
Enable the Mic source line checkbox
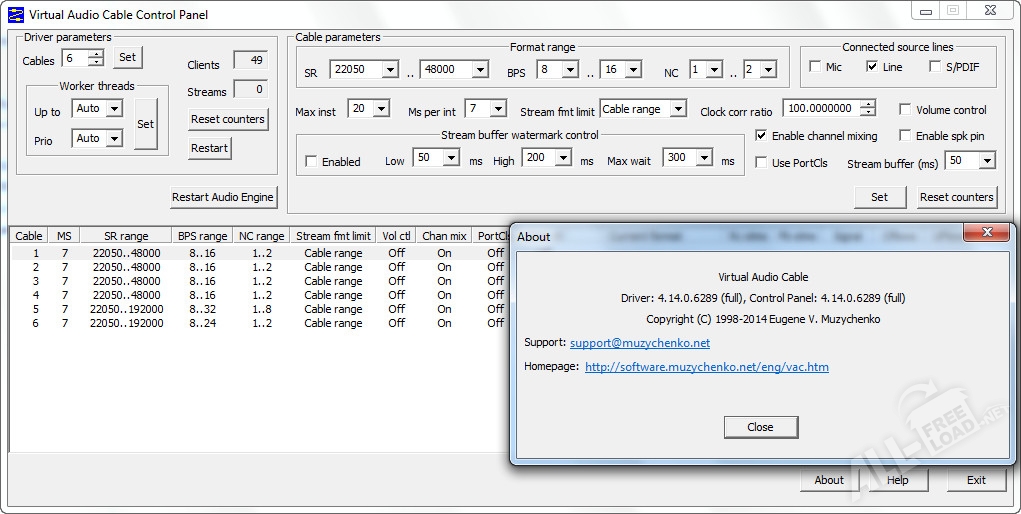(815, 67)
